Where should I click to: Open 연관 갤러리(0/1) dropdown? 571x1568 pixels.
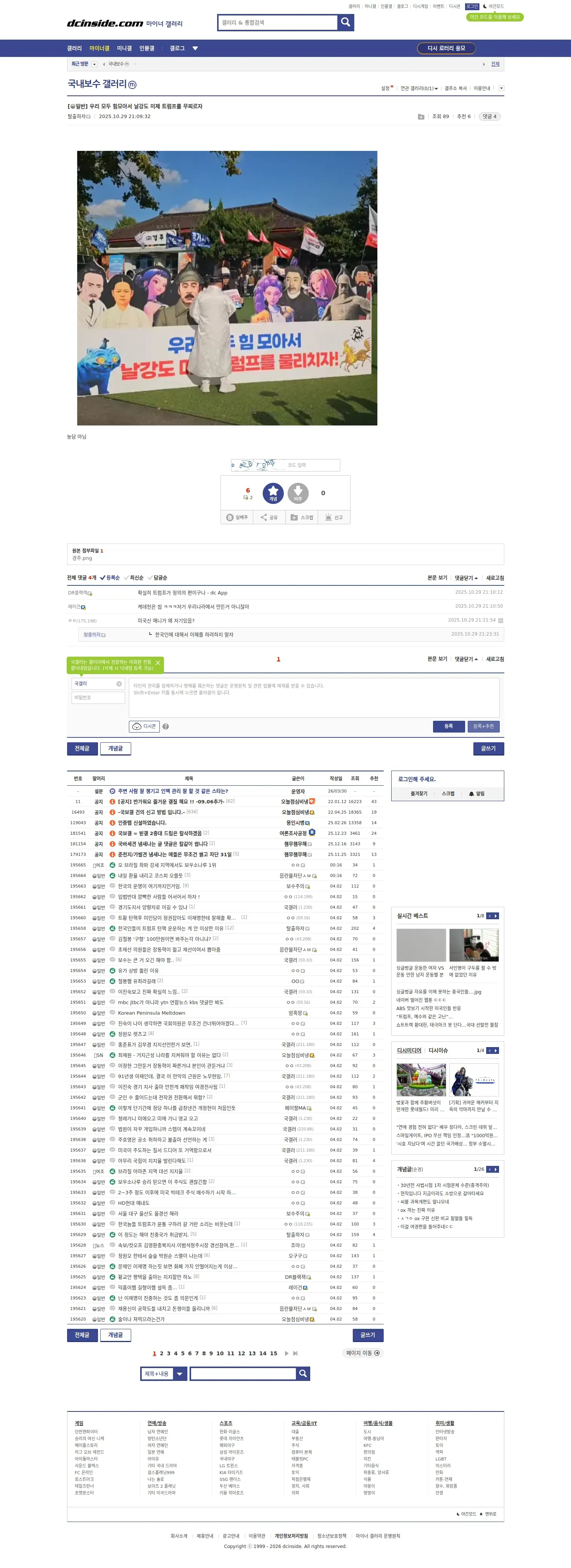click(x=419, y=88)
